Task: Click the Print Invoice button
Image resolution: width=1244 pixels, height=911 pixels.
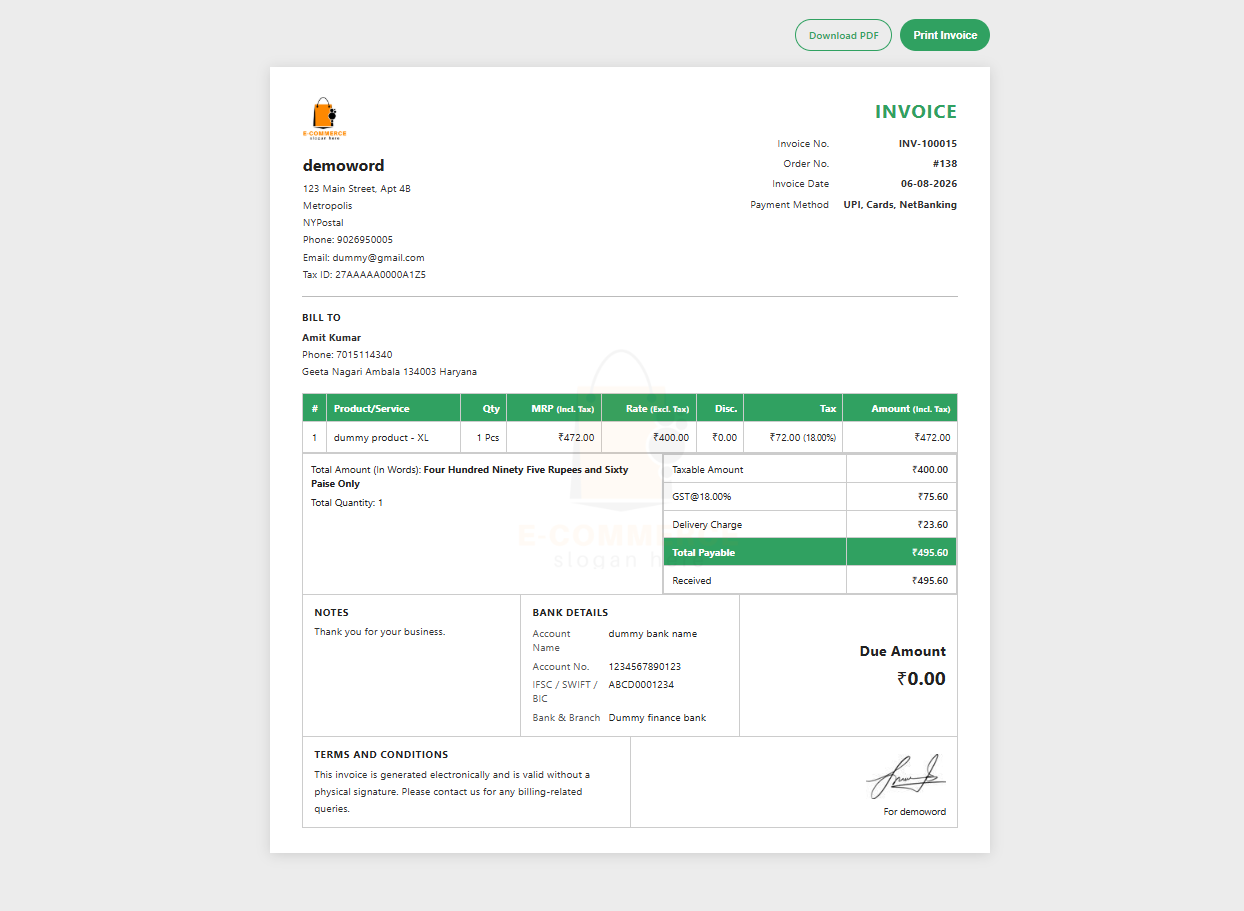Action: click(x=945, y=35)
